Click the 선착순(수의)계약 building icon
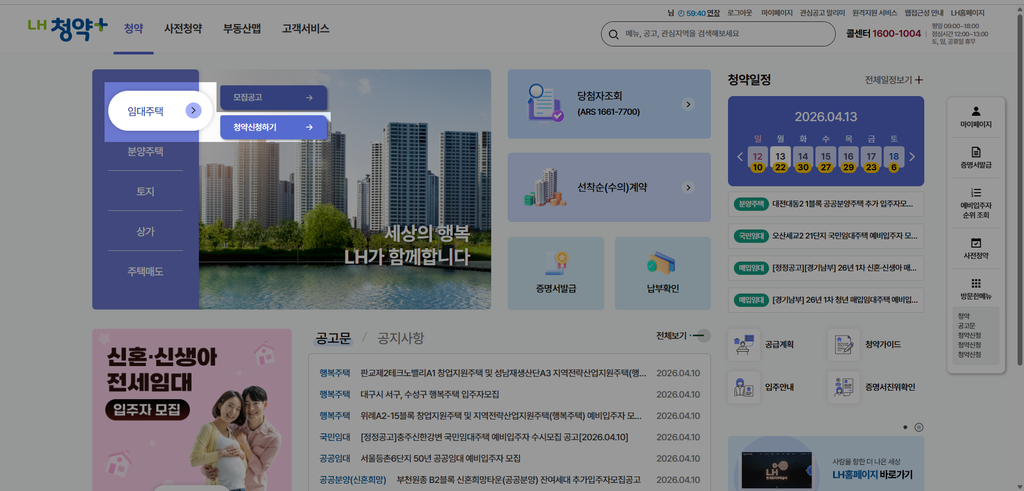1024x491 pixels. pos(545,187)
